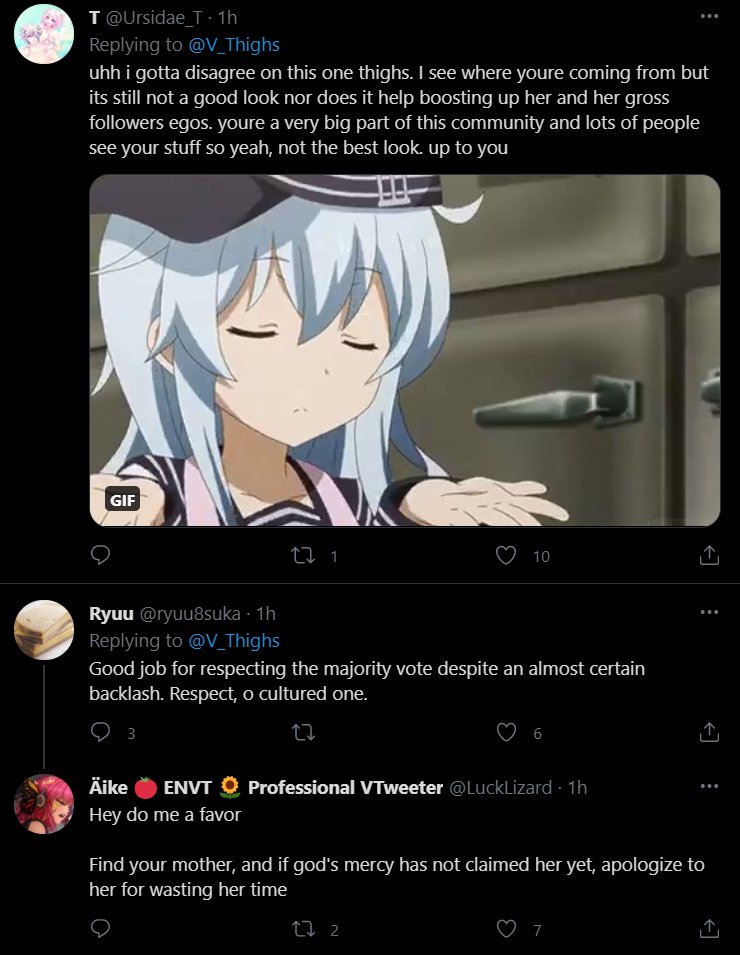
Task: Share Äike's tweet
Action: click(709, 928)
